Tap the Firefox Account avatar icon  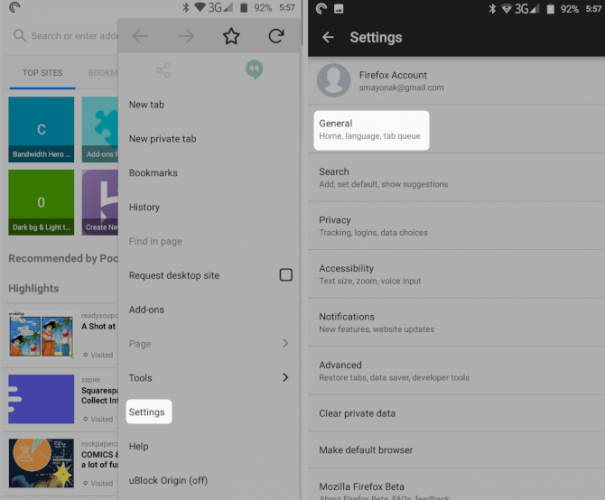tap(333, 81)
